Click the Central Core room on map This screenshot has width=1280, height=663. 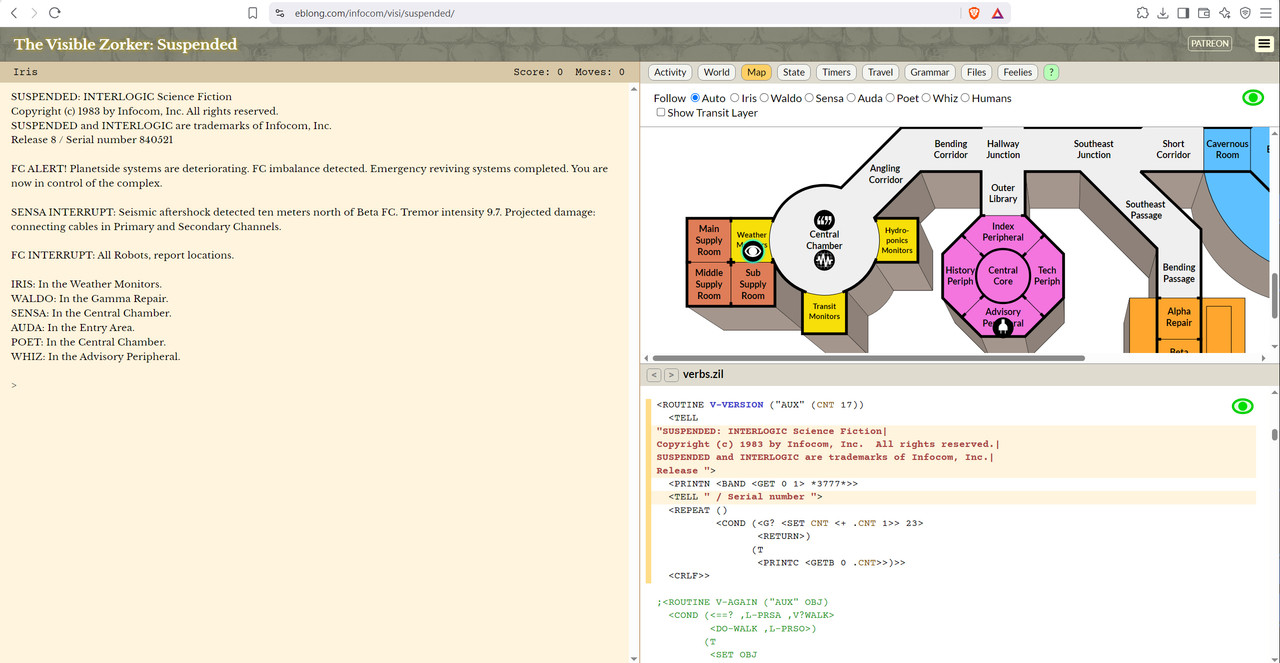click(1003, 276)
